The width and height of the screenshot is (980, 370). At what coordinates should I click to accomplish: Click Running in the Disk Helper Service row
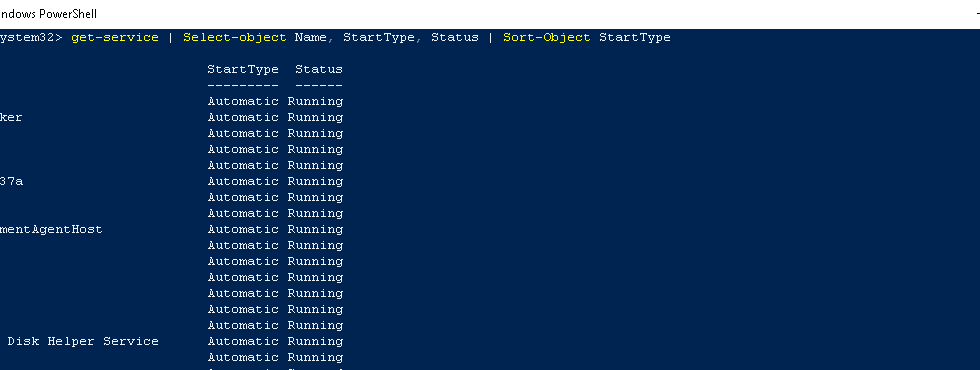coord(315,341)
